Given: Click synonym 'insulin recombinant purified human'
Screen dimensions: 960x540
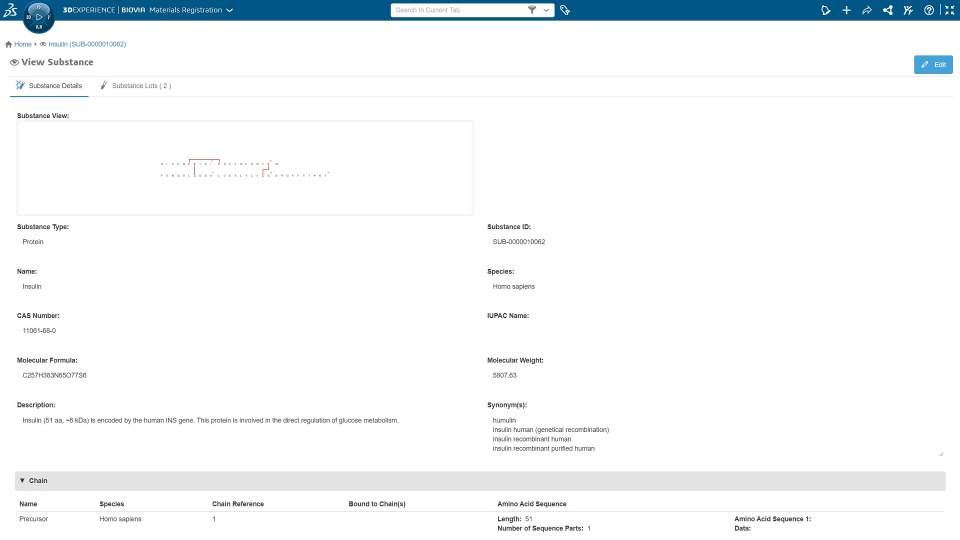Looking at the screenshot, I should point(543,449).
